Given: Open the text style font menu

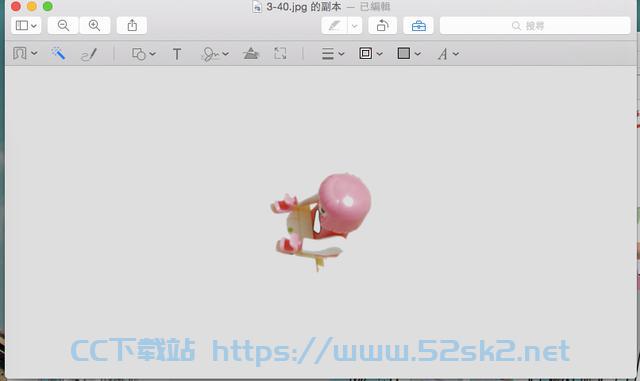Looking at the screenshot, I should 448,54.
